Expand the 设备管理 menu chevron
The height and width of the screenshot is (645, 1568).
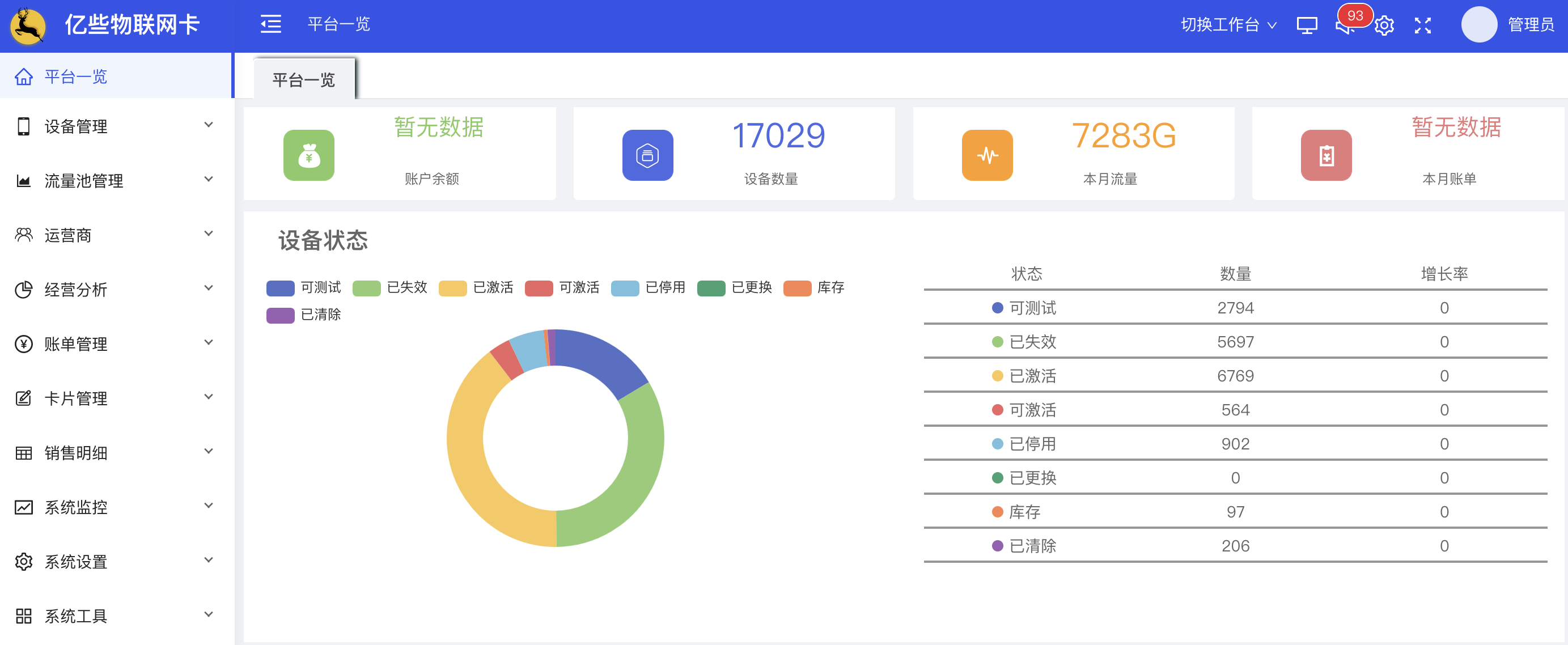coord(209,125)
